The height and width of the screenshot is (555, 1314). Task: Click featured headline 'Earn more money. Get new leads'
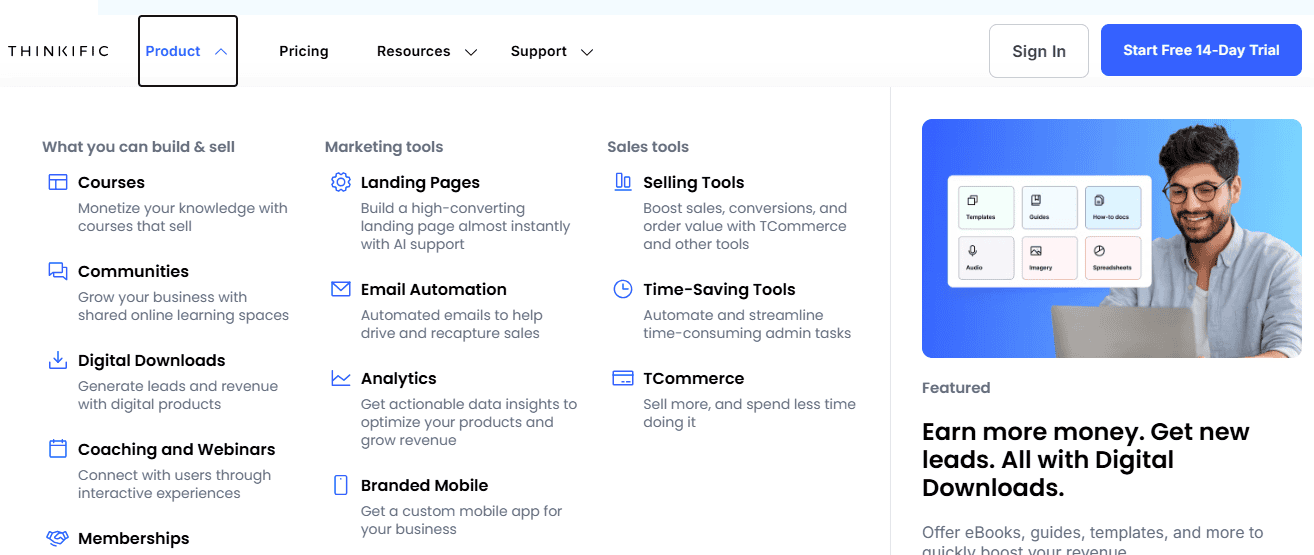[1086, 460]
